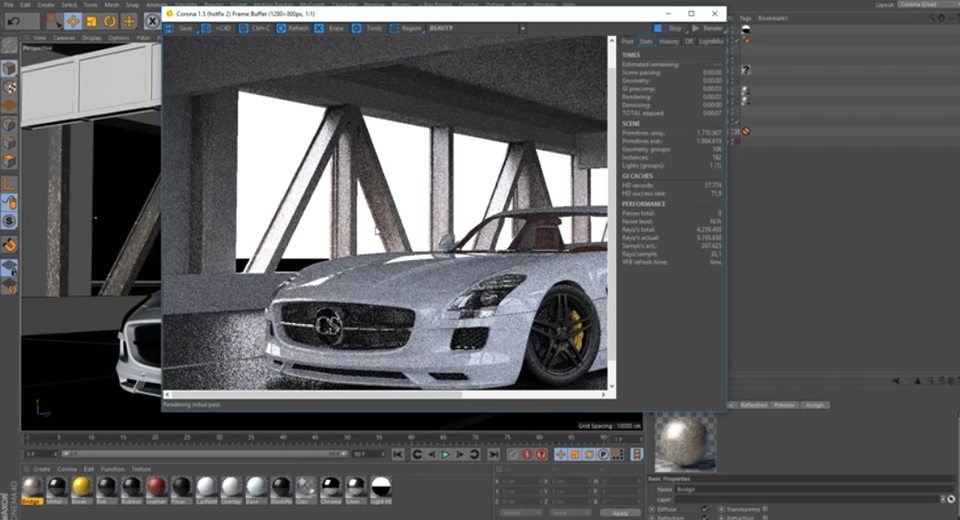The image size is (960, 520).
Task: Click the filmstrip icon right of timeline controls
Action: [x=637, y=454]
